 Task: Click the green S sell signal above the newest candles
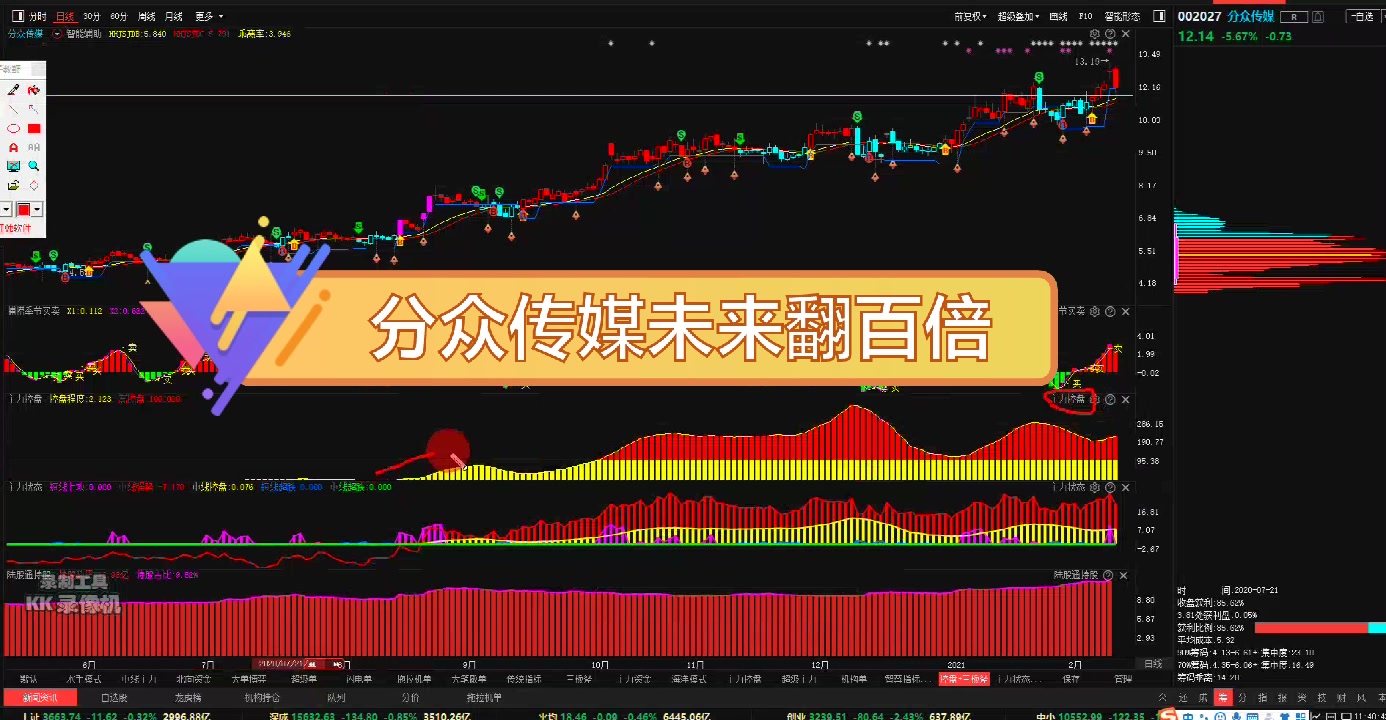(x=1040, y=77)
